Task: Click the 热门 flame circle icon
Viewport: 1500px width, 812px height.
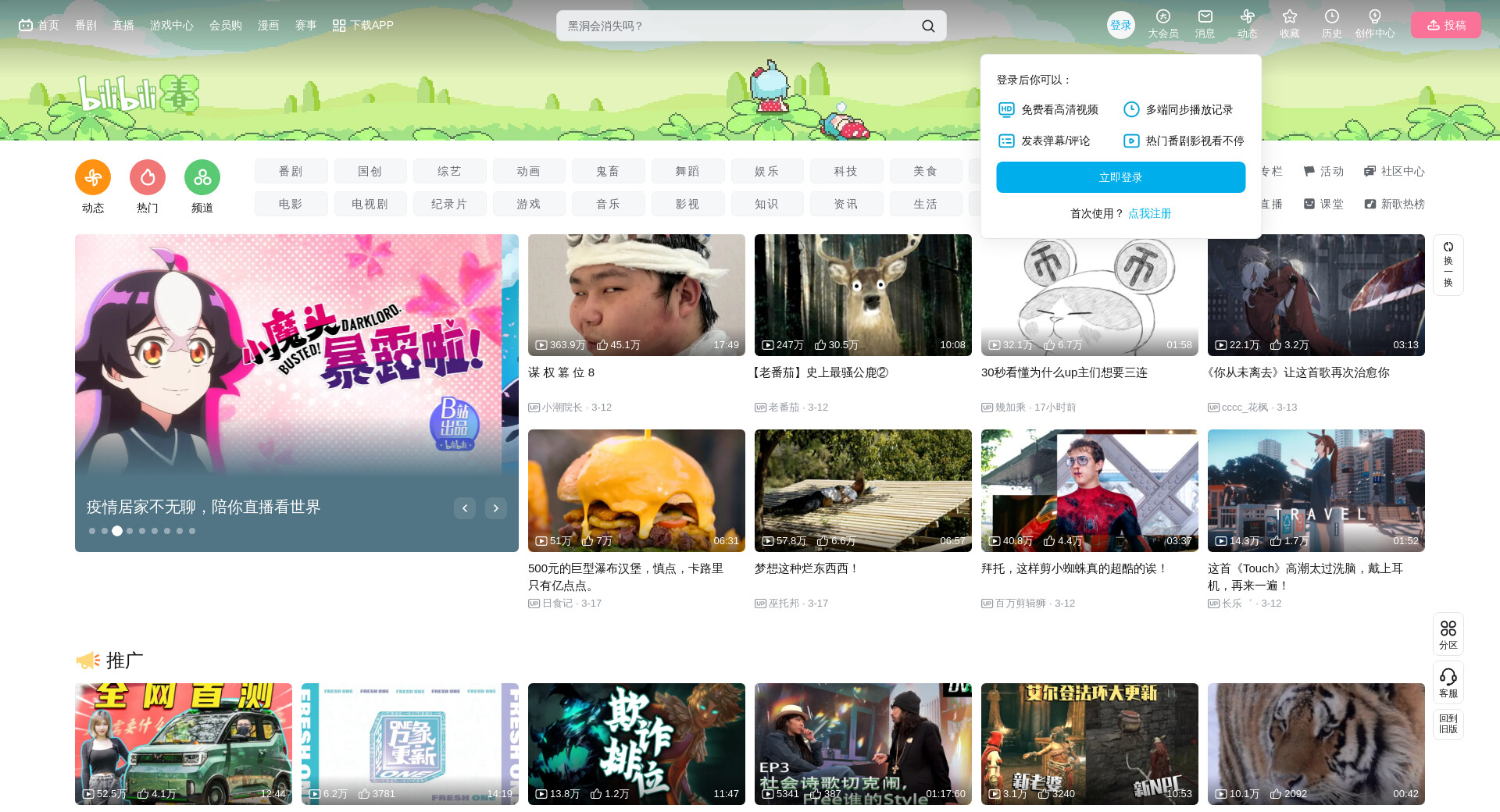Action: click(148, 178)
